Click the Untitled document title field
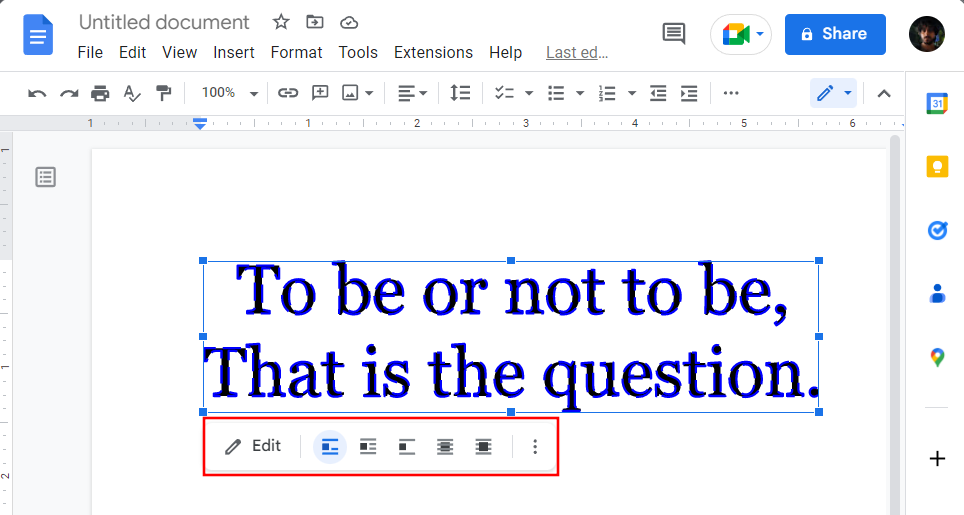Screen dimensions: 964x515 pyautogui.click(x=164, y=22)
